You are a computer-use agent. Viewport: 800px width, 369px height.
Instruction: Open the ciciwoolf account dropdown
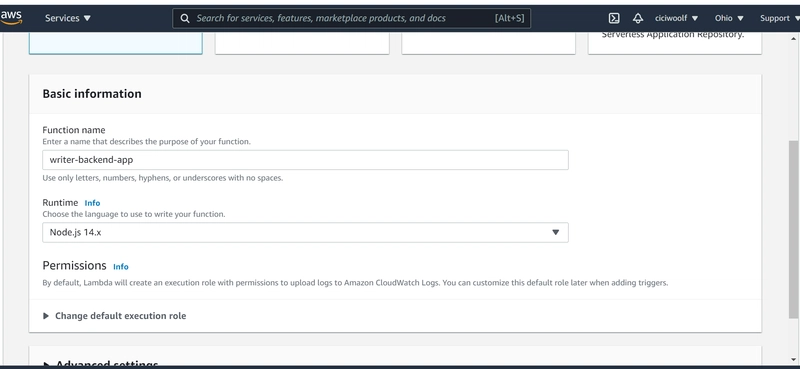[677, 18]
